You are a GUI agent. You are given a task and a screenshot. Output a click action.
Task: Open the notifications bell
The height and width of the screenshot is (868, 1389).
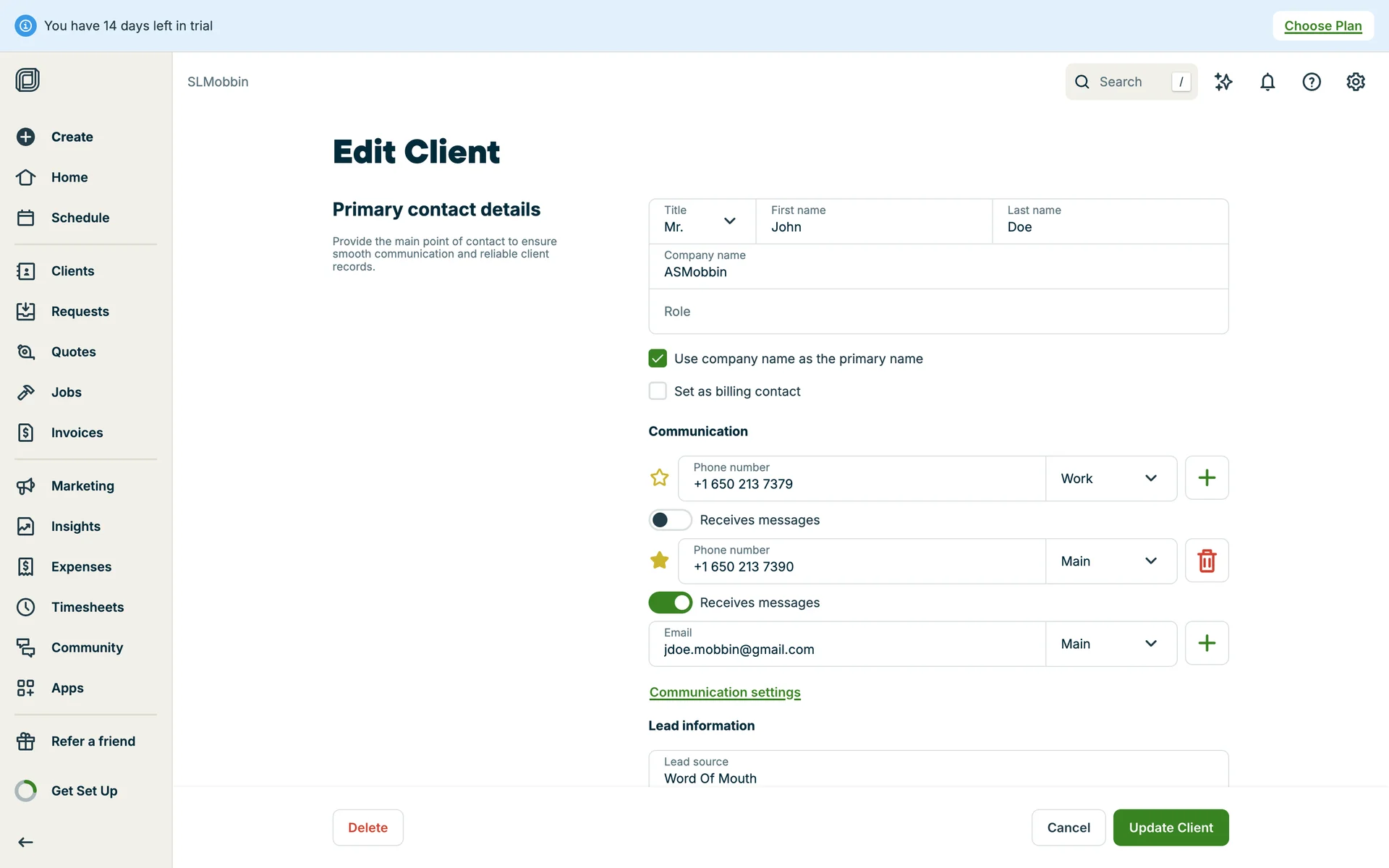[x=1267, y=82]
